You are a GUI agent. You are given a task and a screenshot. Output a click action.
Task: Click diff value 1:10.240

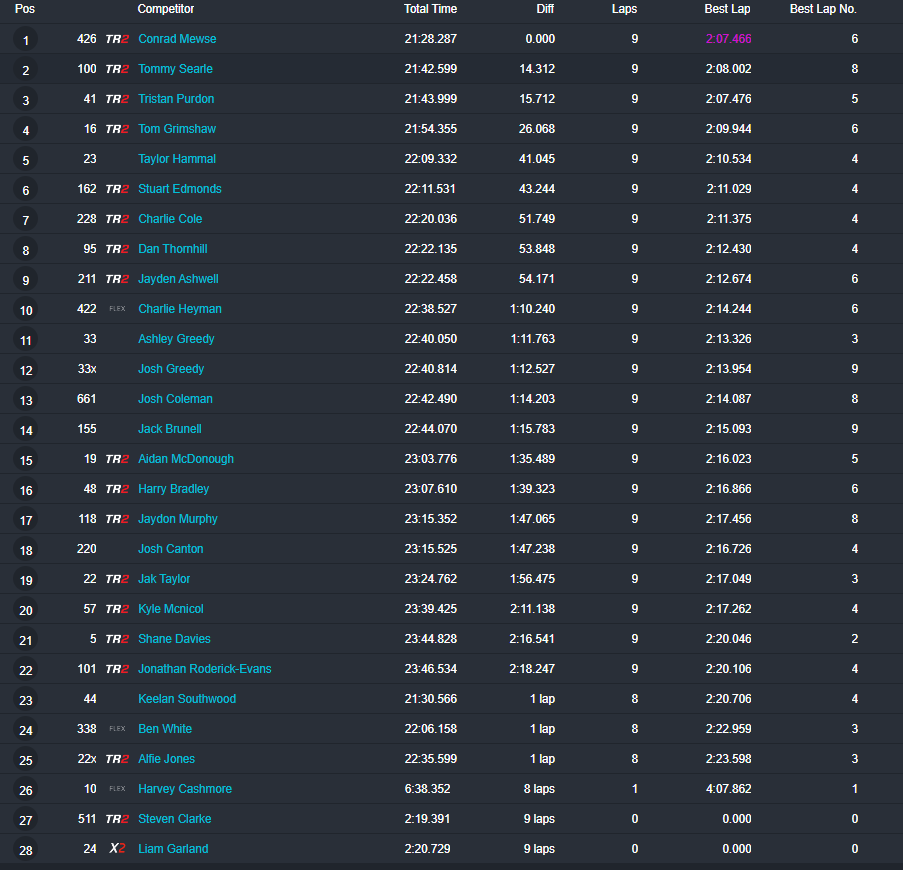[533, 309]
